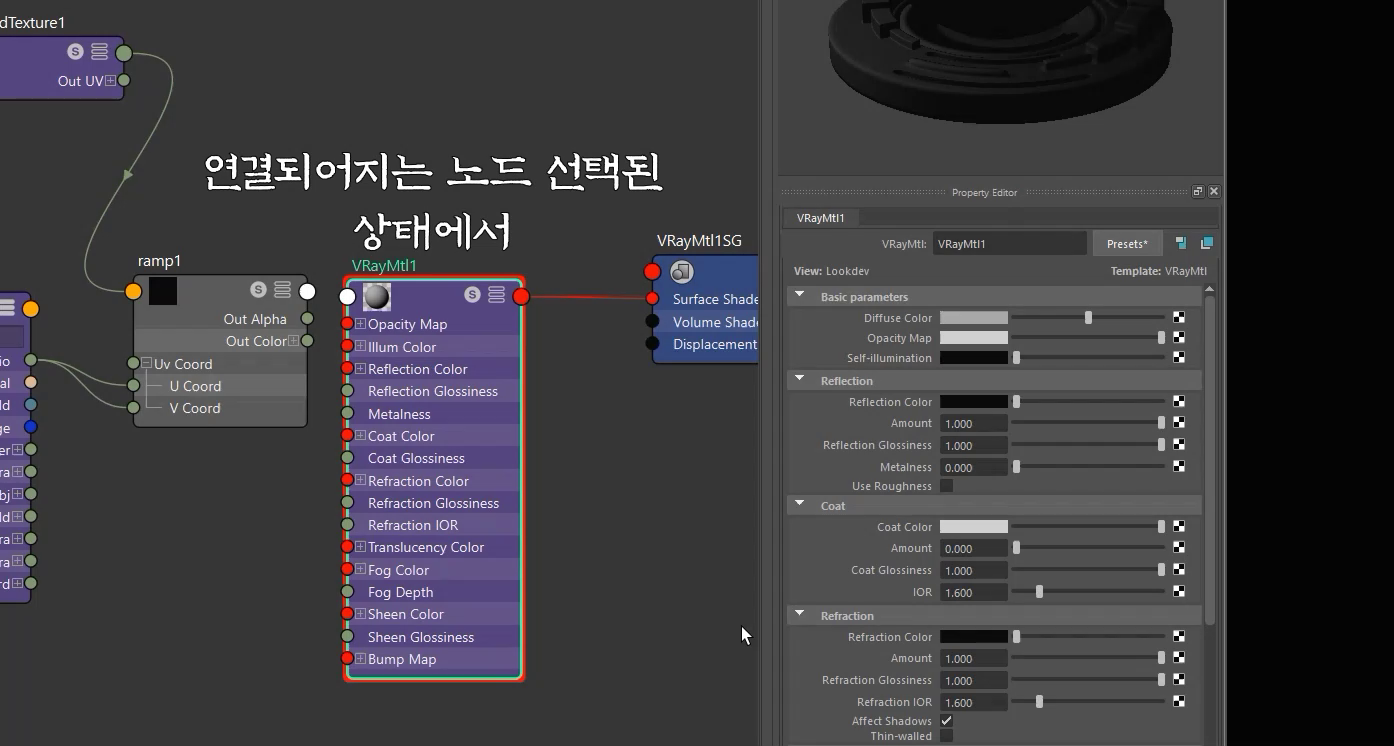Viewport: 1394px width, 746px height.
Task: Enable the Use Roughness checkbox
Action: click(946, 486)
